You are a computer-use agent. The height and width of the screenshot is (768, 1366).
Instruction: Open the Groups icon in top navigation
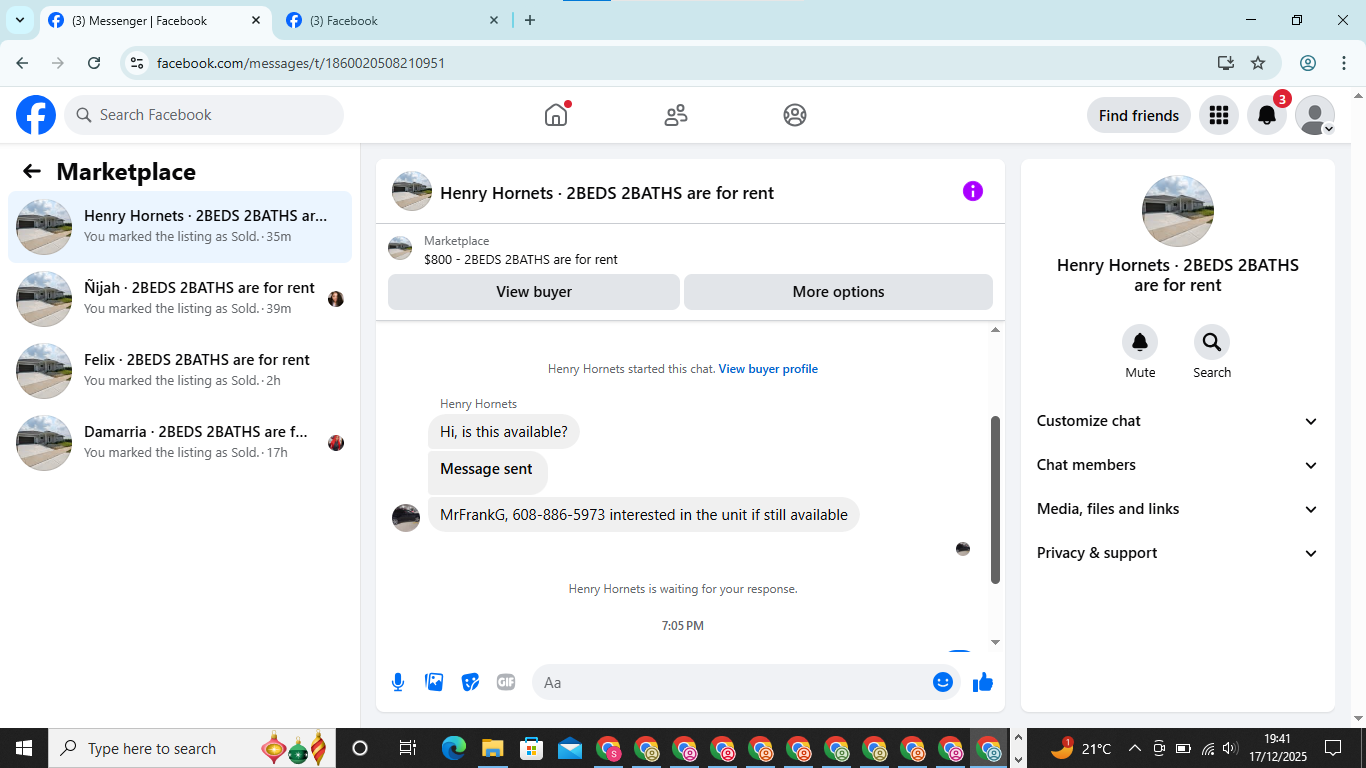(x=795, y=115)
